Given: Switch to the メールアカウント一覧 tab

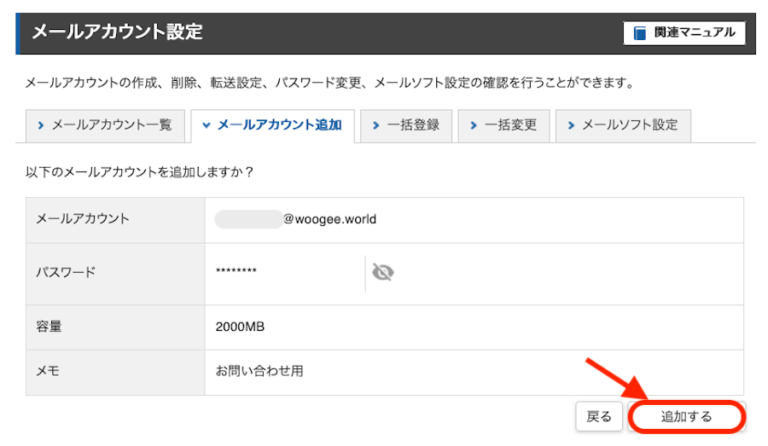Looking at the screenshot, I should 103,125.
